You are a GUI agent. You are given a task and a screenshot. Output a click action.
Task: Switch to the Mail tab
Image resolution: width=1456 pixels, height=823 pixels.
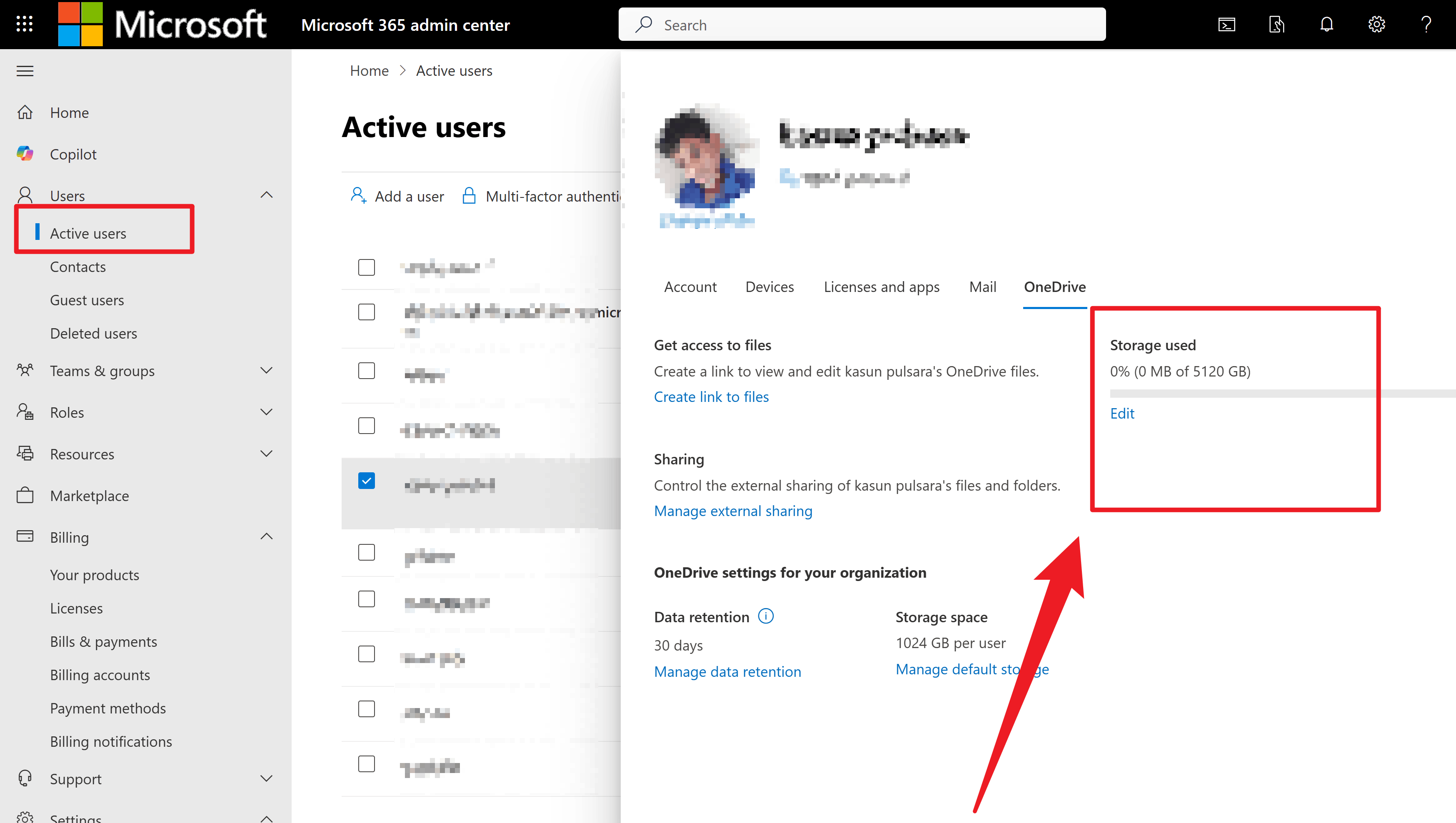click(x=982, y=287)
